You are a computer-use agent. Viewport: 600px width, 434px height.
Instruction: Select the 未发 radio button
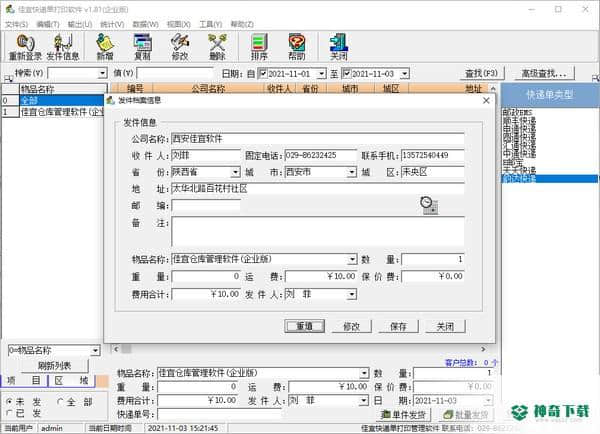pos(9,402)
